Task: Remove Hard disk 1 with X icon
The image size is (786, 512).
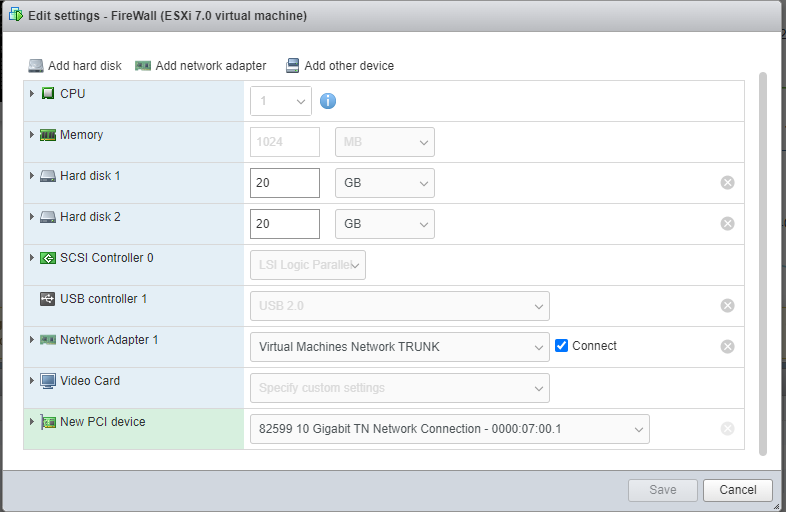Action: 727,183
